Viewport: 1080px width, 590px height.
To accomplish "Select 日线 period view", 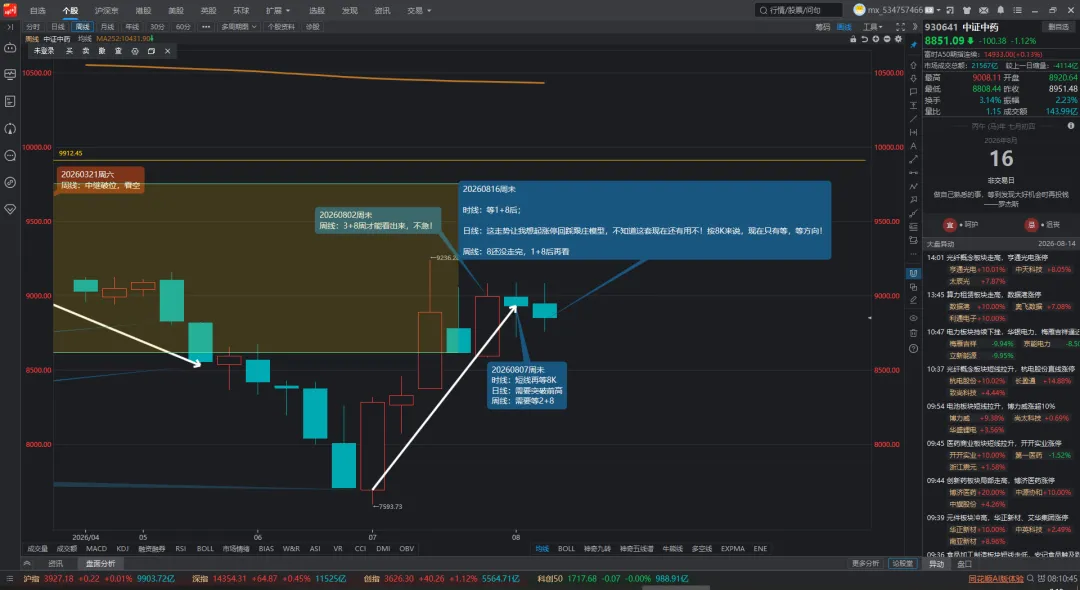I will point(58,27).
